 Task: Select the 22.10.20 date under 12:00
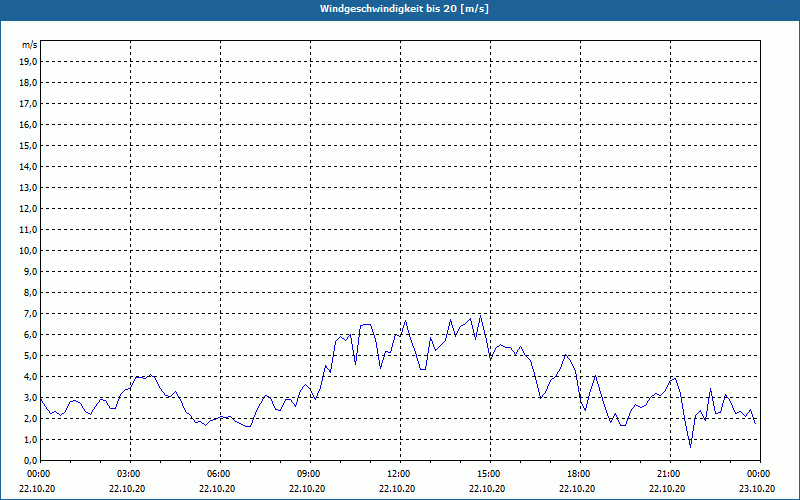397,489
